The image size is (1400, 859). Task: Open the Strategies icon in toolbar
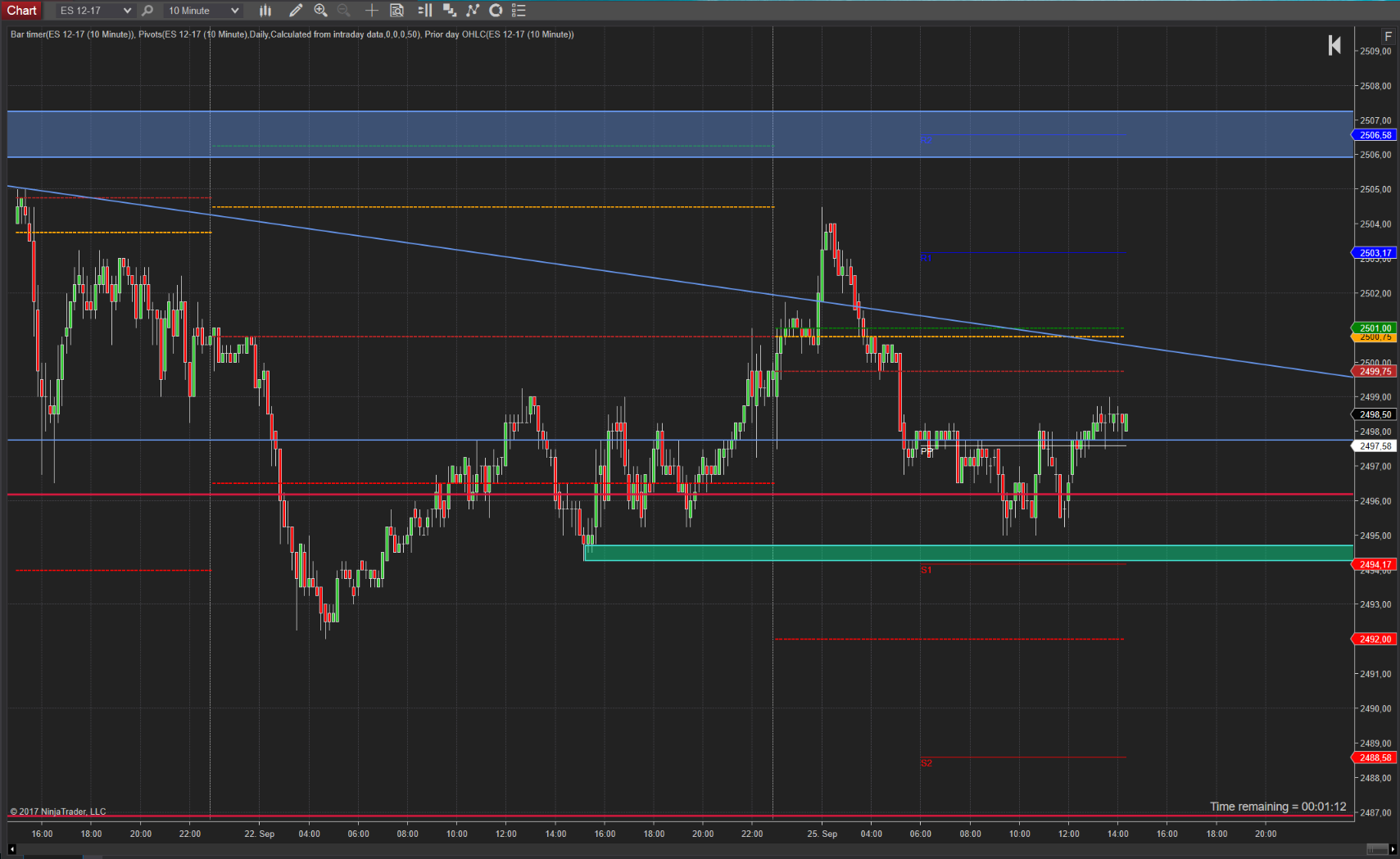pos(473,11)
